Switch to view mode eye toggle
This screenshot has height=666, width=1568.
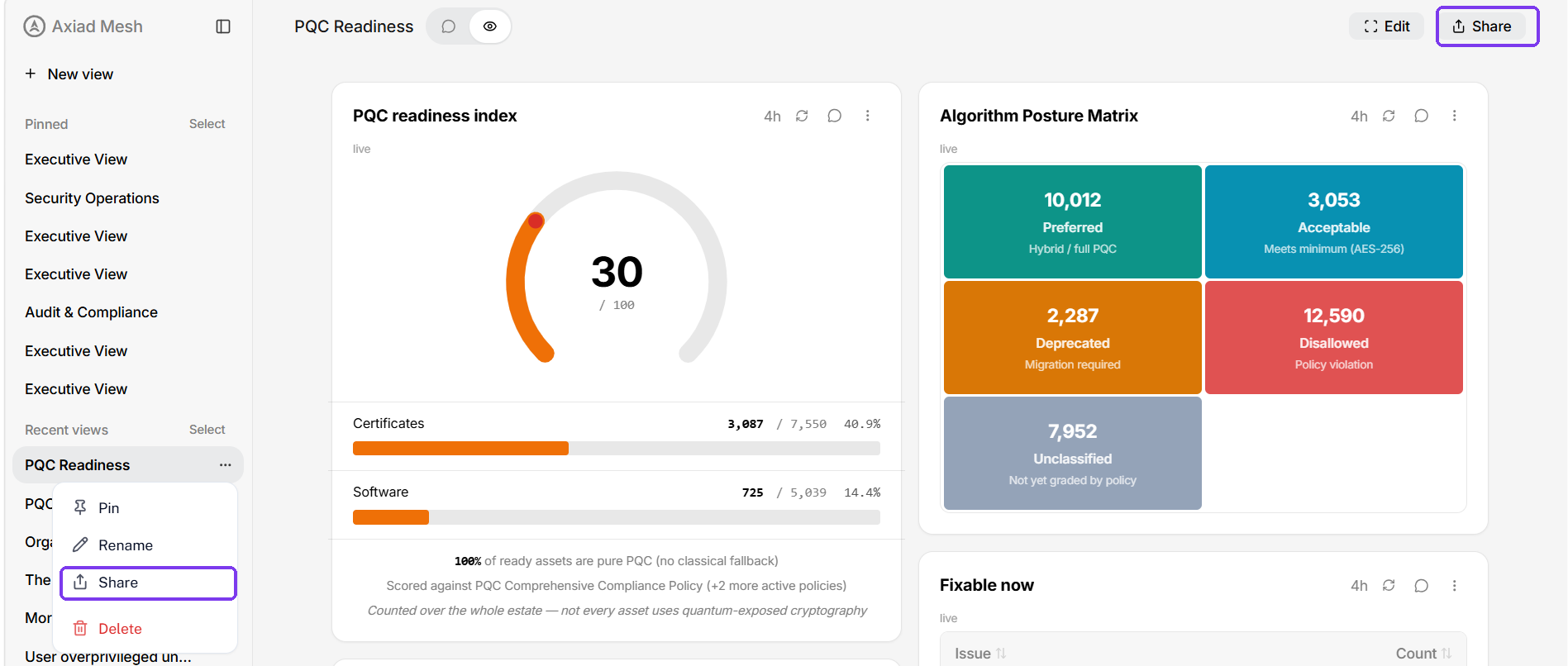coord(490,26)
